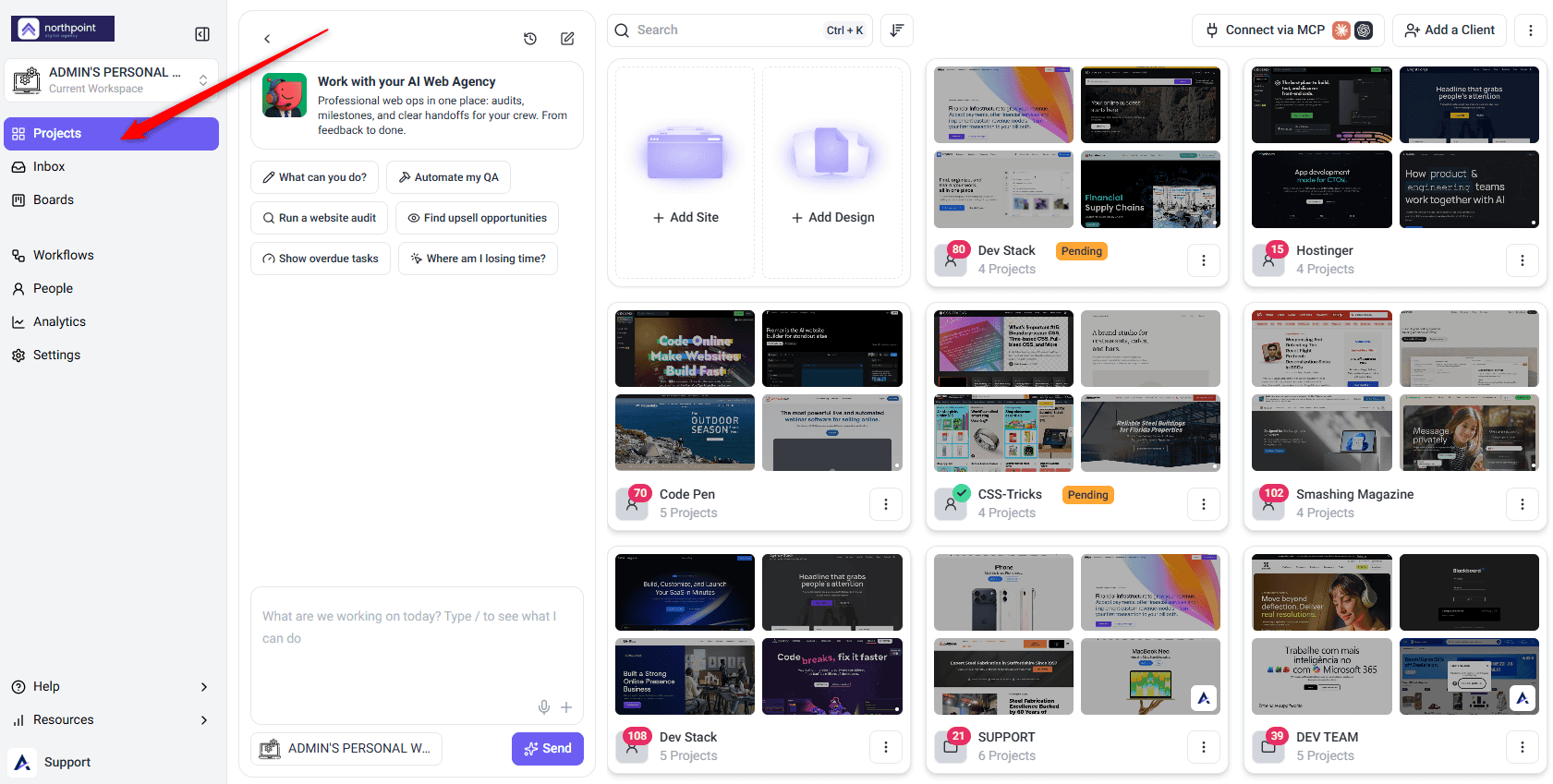Click the Add Design tile
Image resolution: width=1553 pixels, height=784 pixels.
[832, 173]
